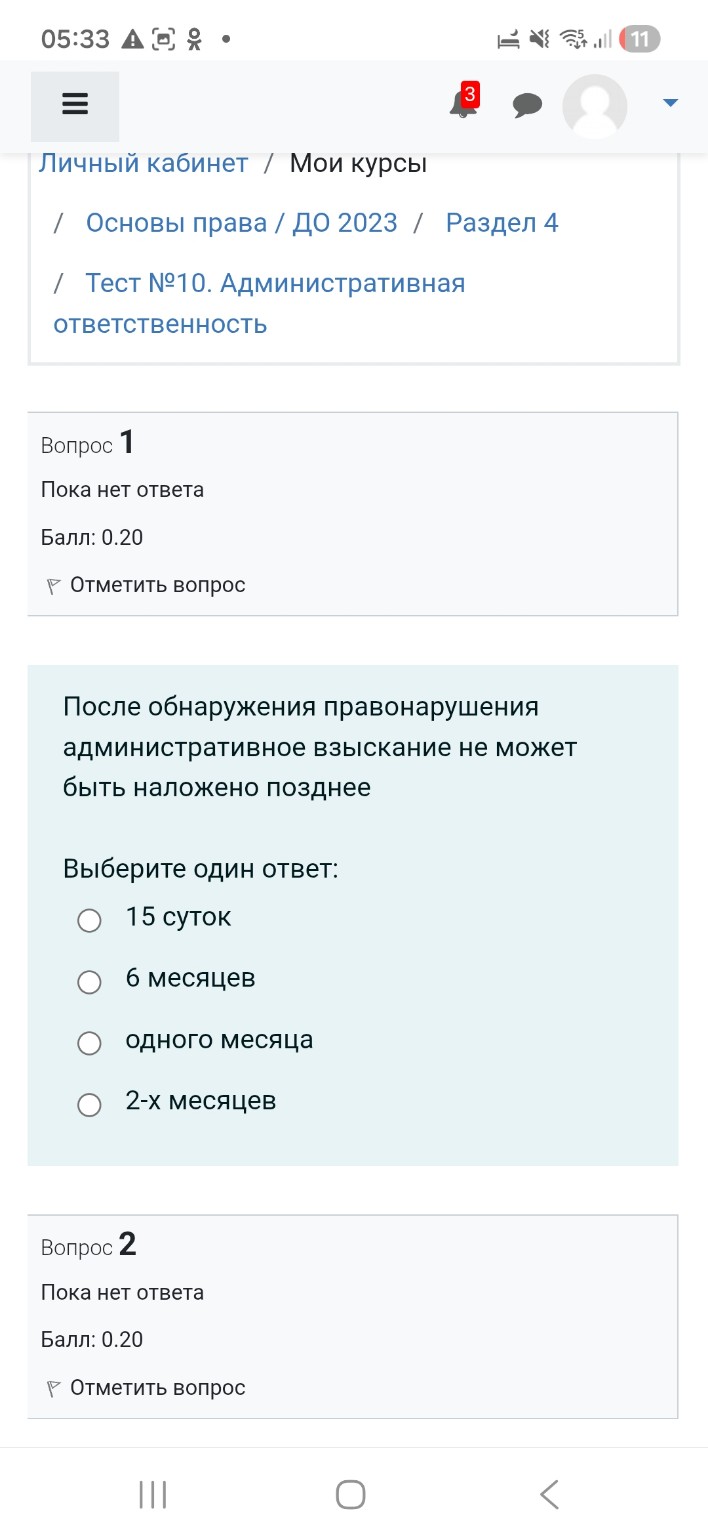The height and width of the screenshot is (1536, 708).
Task: Tap the home button in the navigation bar
Action: 349,1494
